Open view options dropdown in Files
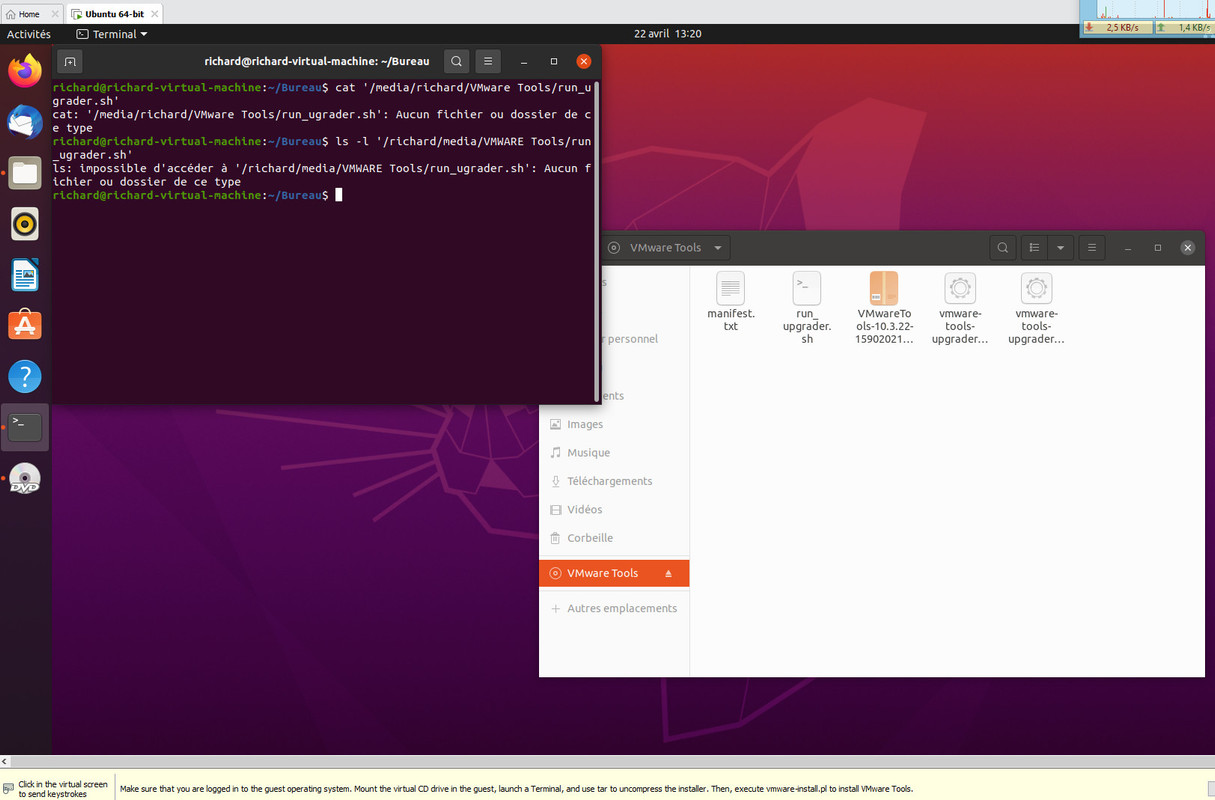Screen dimensions: 1215x800 pyautogui.click(x=1060, y=247)
